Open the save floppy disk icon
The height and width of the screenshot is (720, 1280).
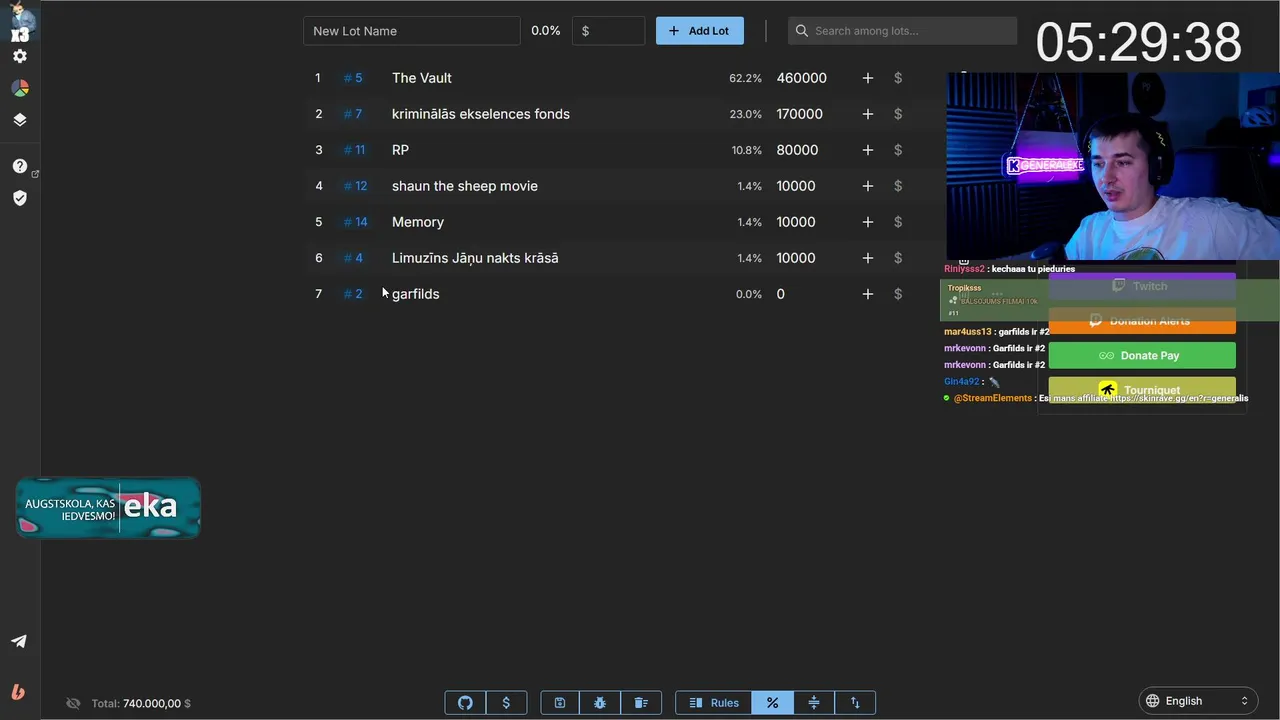tap(560, 703)
